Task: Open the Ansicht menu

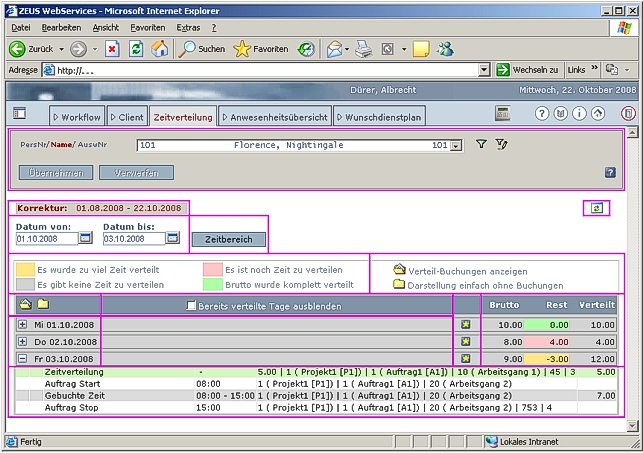Action: pos(105,28)
